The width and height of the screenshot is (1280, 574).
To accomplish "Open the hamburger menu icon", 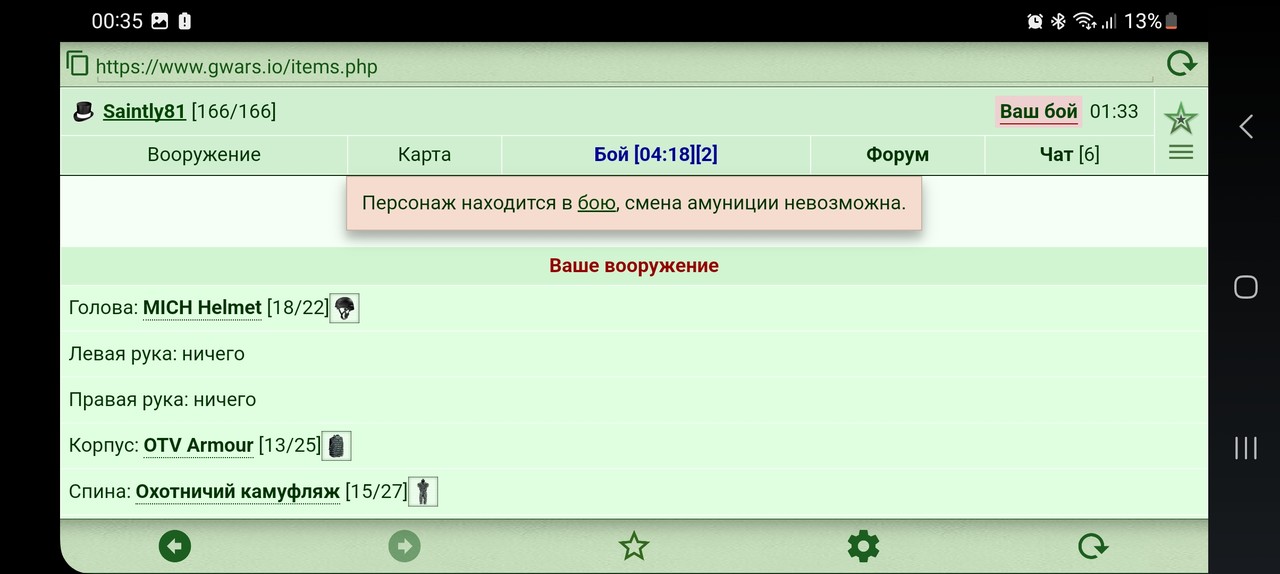I will click(1181, 152).
